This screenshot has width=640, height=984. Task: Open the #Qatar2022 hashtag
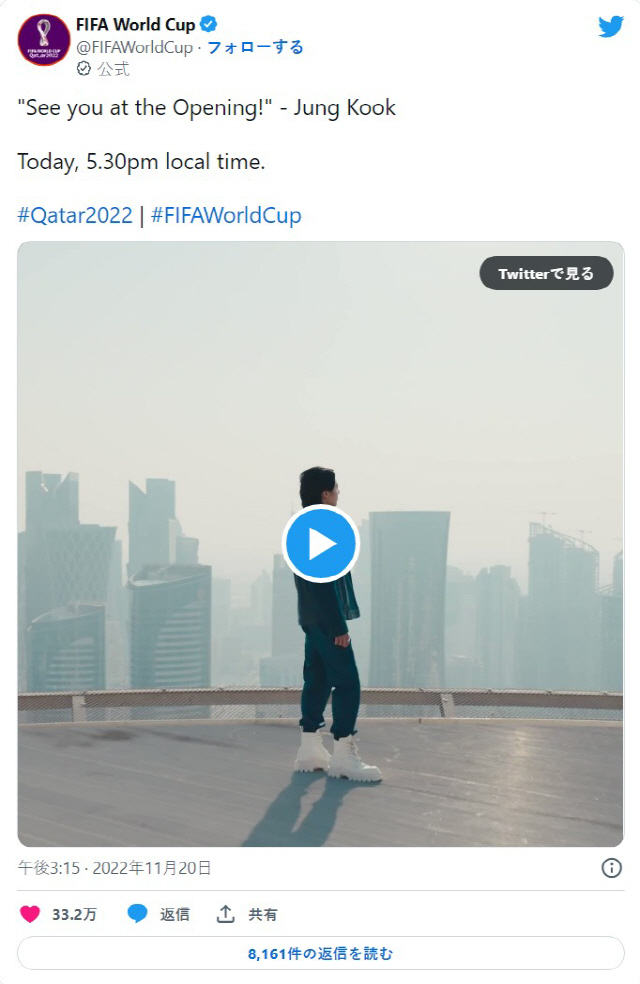click(75, 215)
